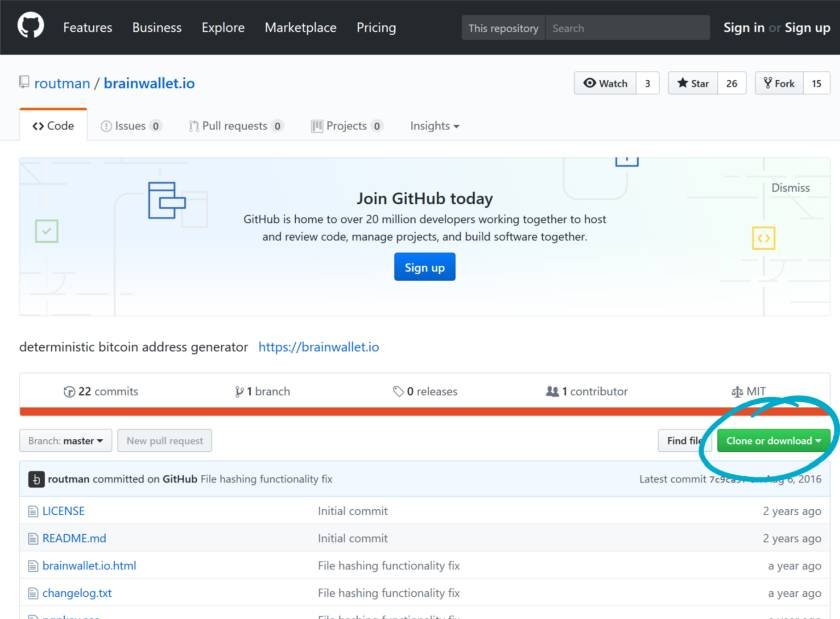Open the brainwallet.io repository name link
Image resolution: width=840 pixels, height=619 pixels.
(x=149, y=83)
